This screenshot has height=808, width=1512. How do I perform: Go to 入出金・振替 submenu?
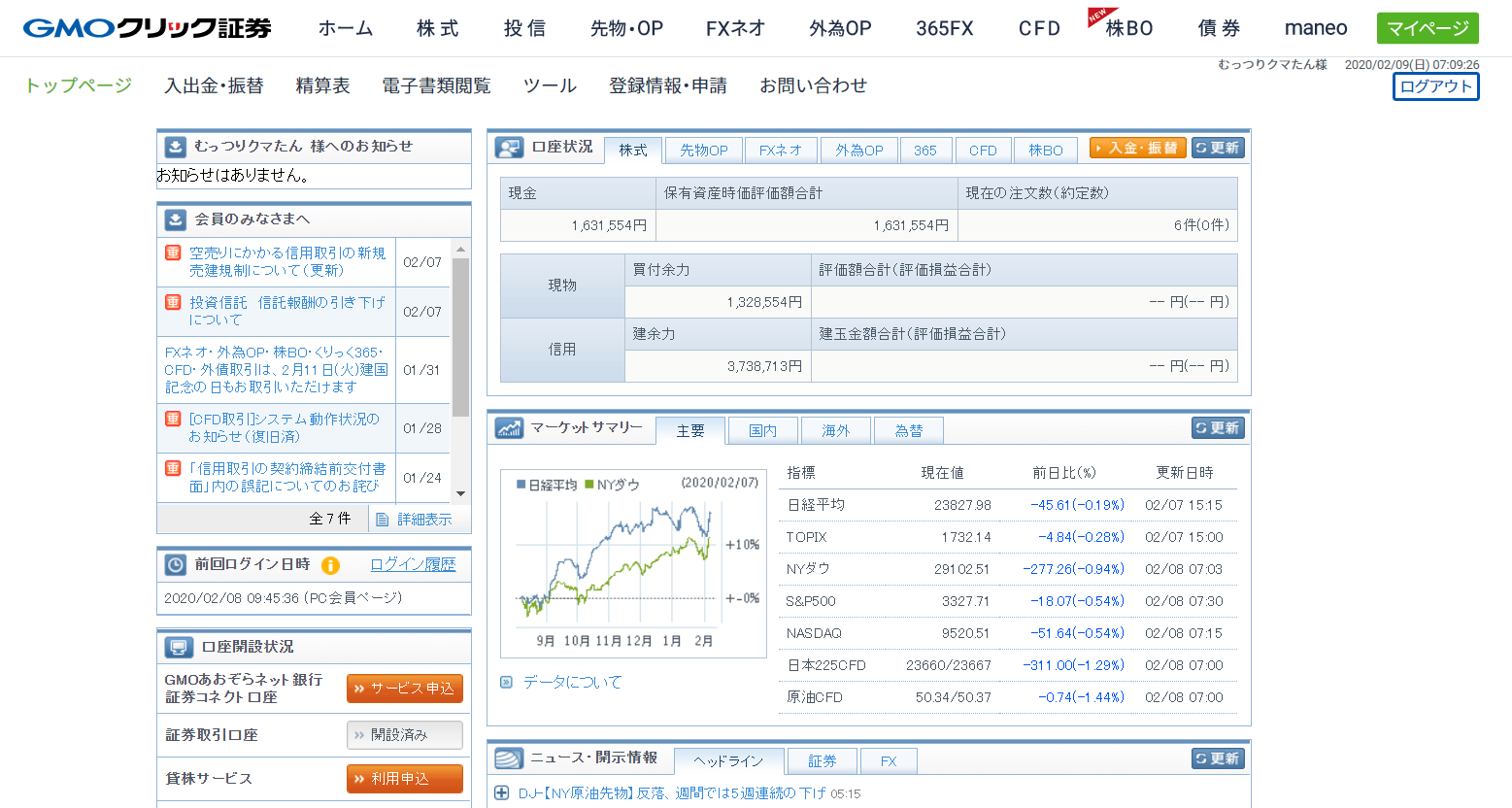214,85
